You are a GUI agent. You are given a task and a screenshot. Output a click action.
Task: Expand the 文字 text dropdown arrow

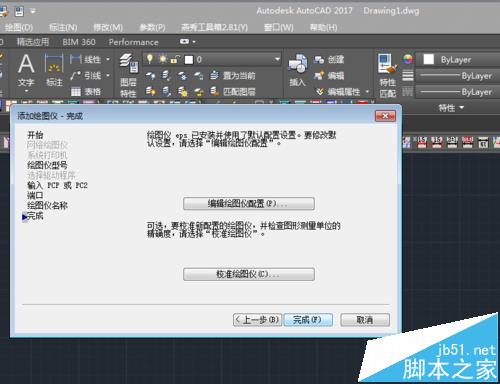26,91
